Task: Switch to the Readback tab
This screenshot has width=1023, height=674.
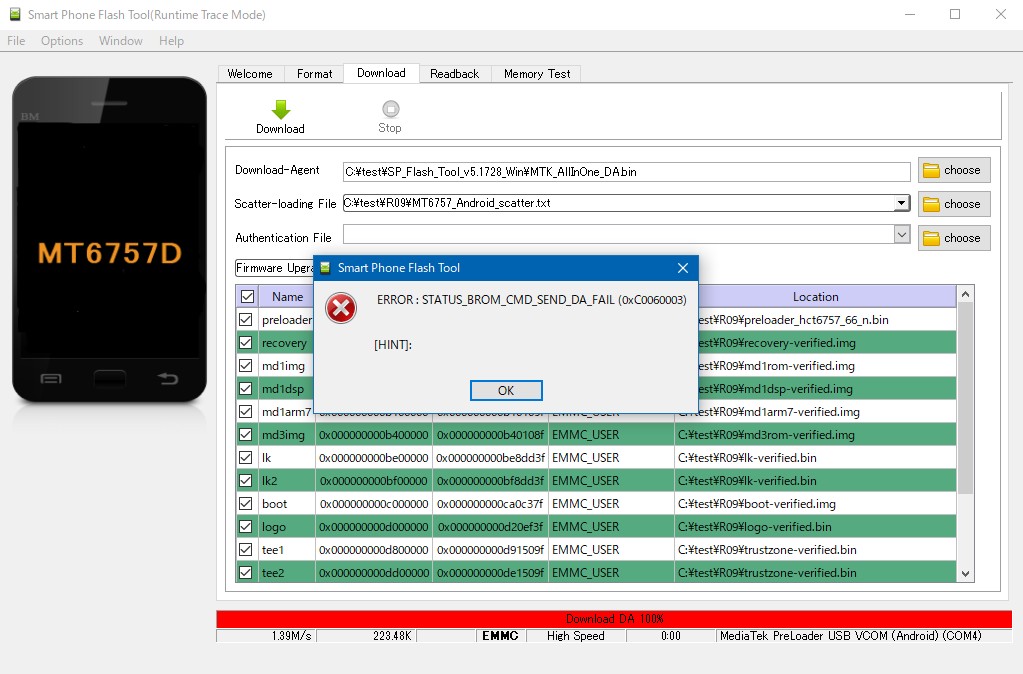Action: coord(455,74)
